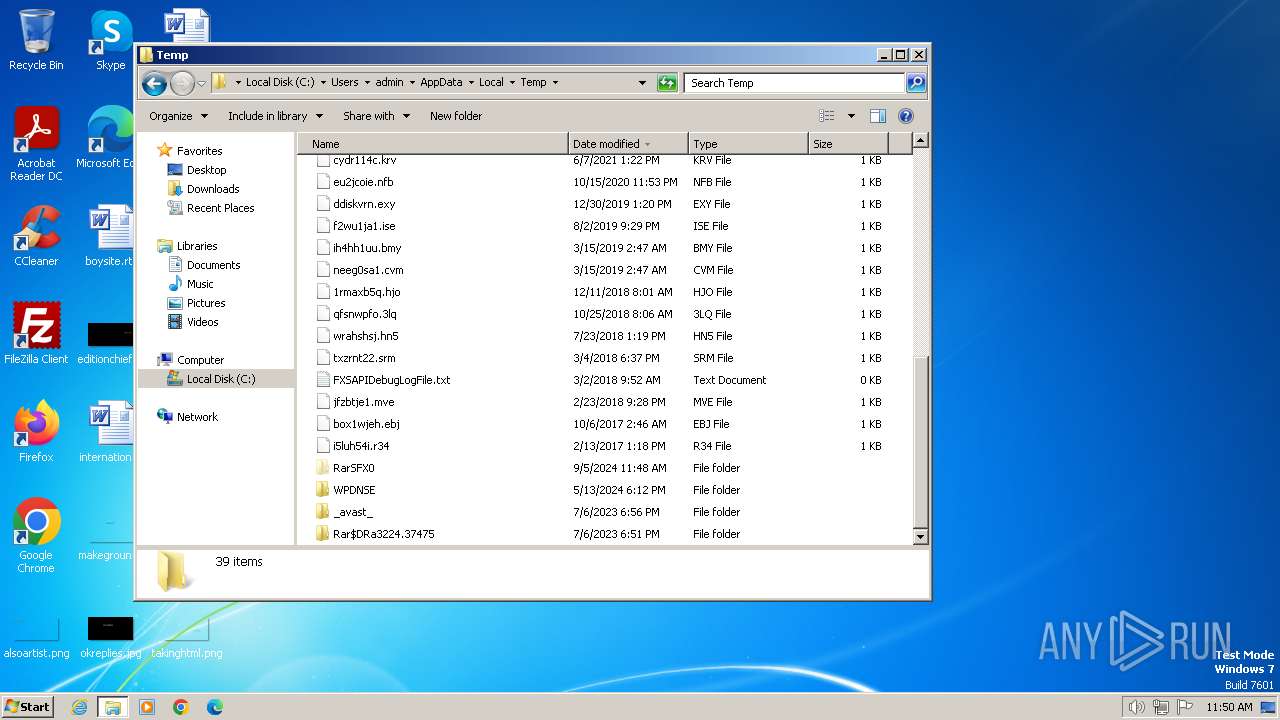Select Videos library
The height and width of the screenshot is (720, 1280).
tap(202, 322)
